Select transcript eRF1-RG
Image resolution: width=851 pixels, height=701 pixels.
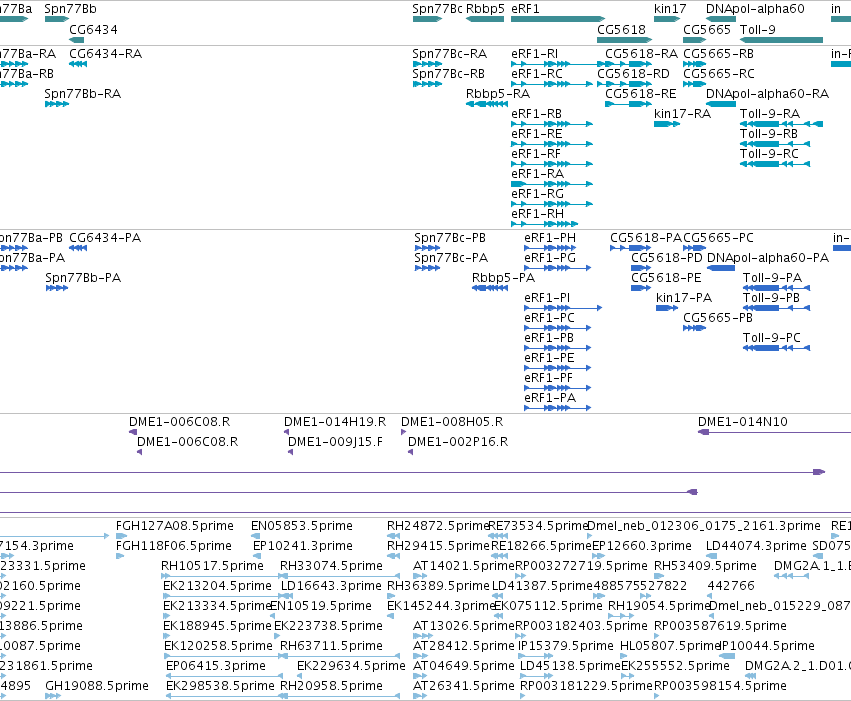pyautogui.click(x=537, y=194)
